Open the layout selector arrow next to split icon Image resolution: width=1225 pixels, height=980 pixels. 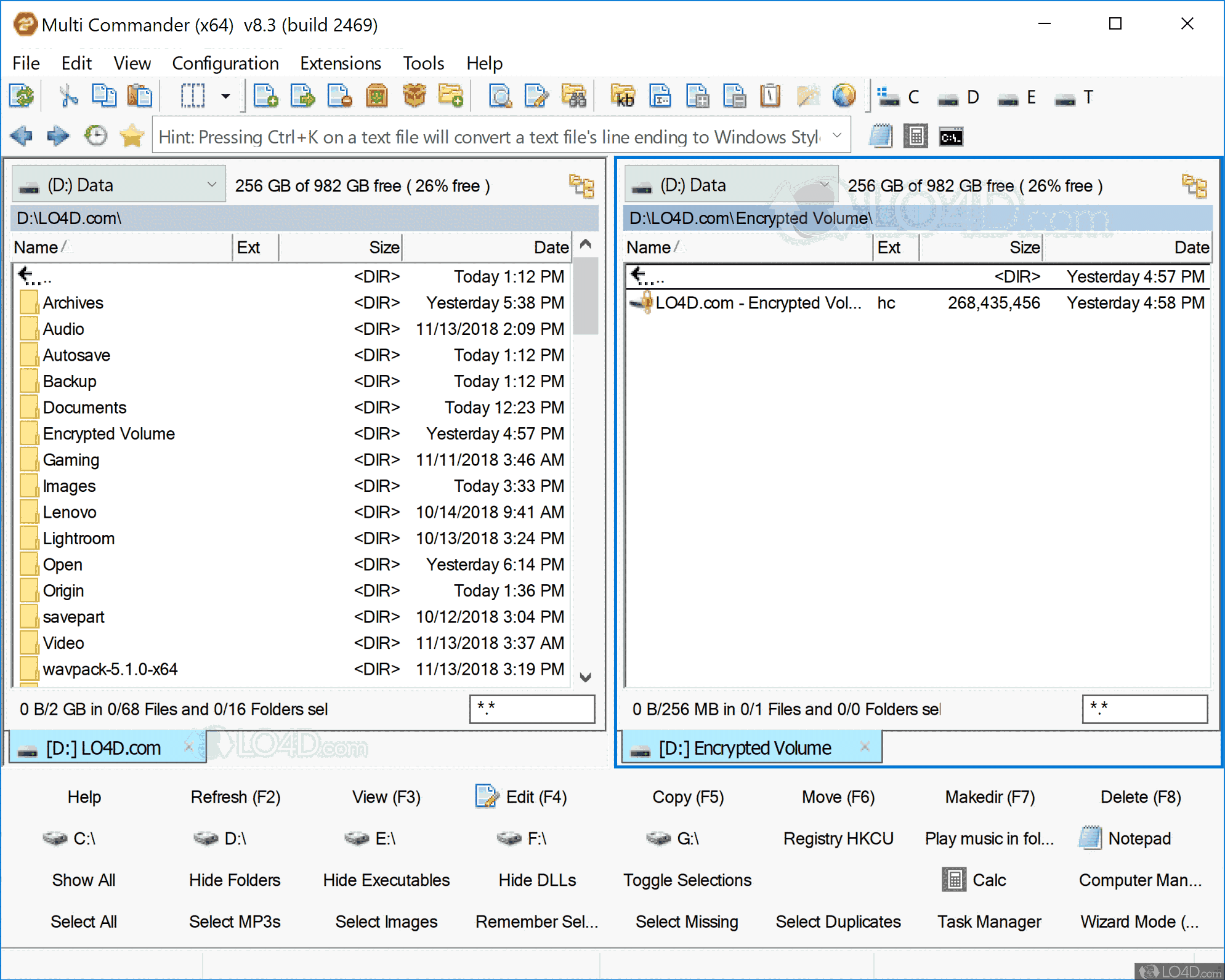224,96
